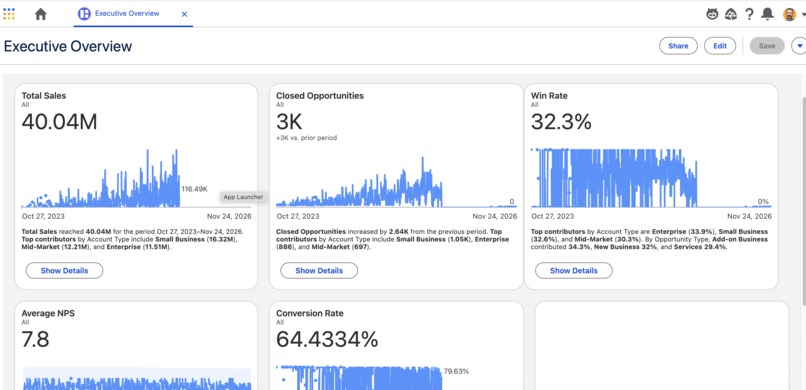Click the Win Rate card title

[x=549, y=96]
